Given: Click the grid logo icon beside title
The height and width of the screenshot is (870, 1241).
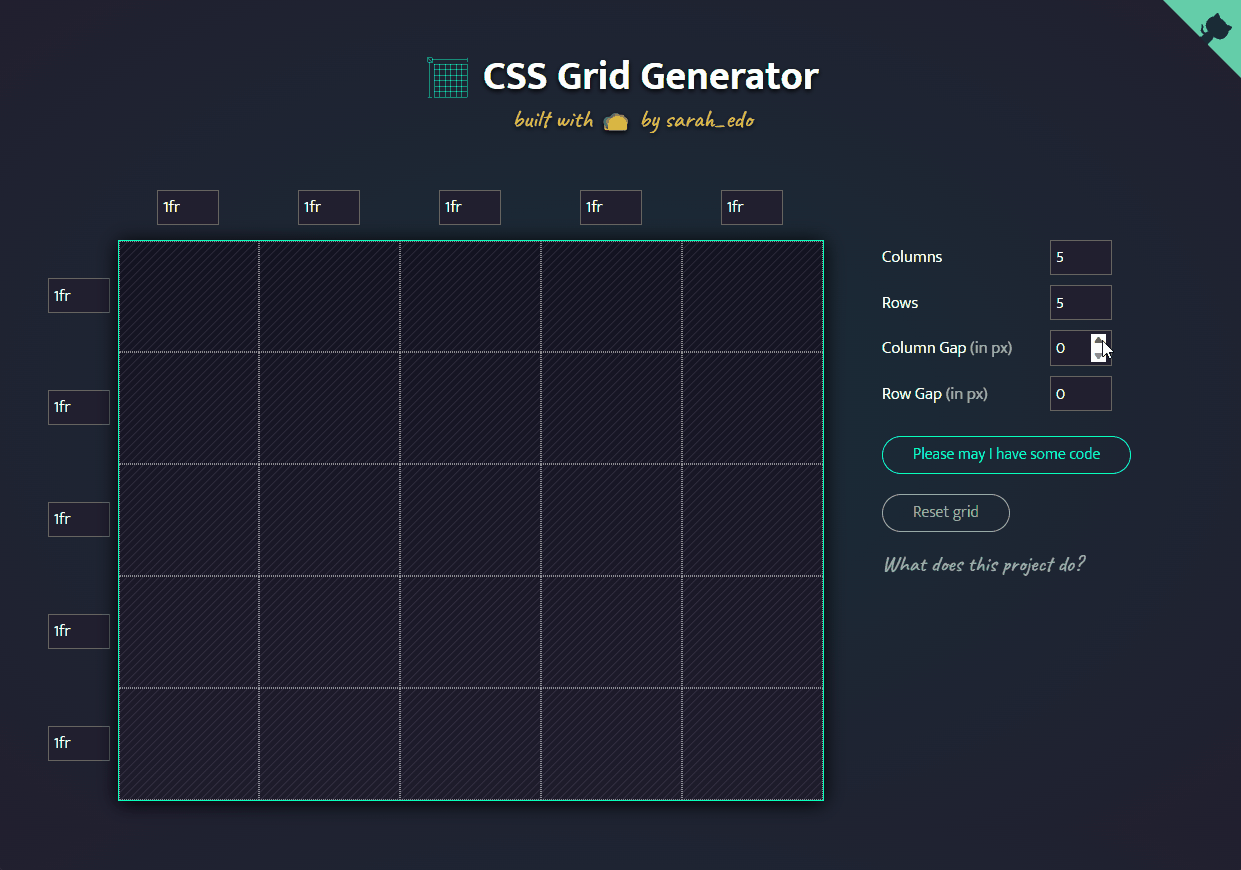Looking at the screenshot, I should (448, 77).
